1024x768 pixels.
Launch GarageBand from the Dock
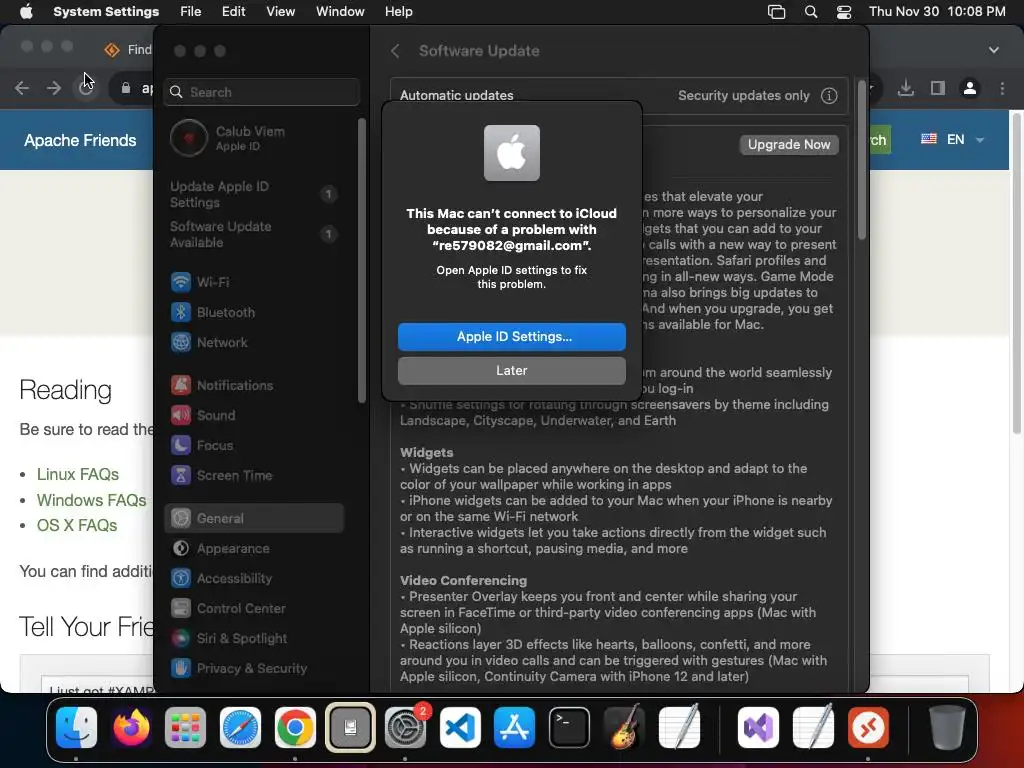[x=624, y=727]
